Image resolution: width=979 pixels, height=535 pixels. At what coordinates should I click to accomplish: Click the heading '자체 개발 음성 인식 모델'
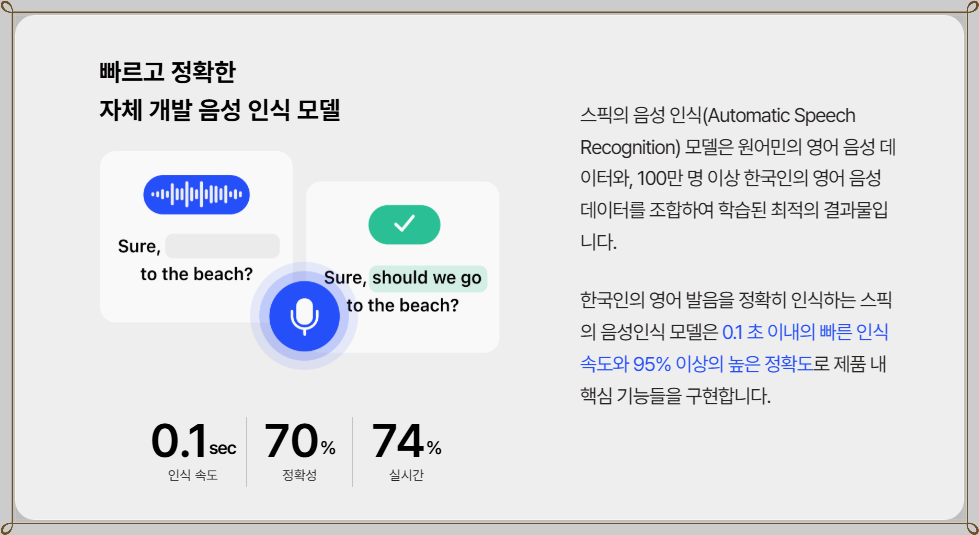point(220,110)
